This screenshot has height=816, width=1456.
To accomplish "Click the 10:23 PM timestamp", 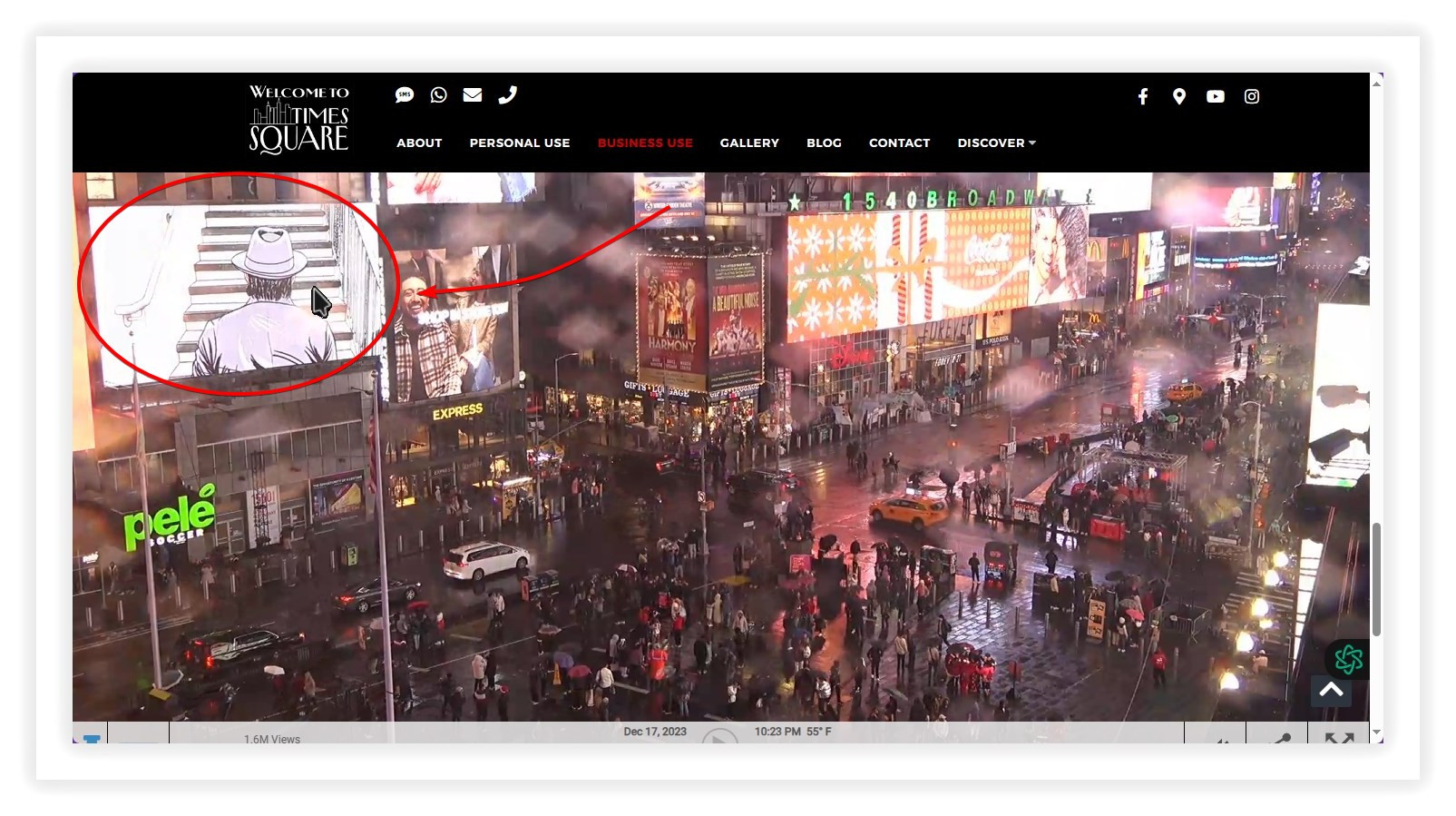I will tap(777, 732).
